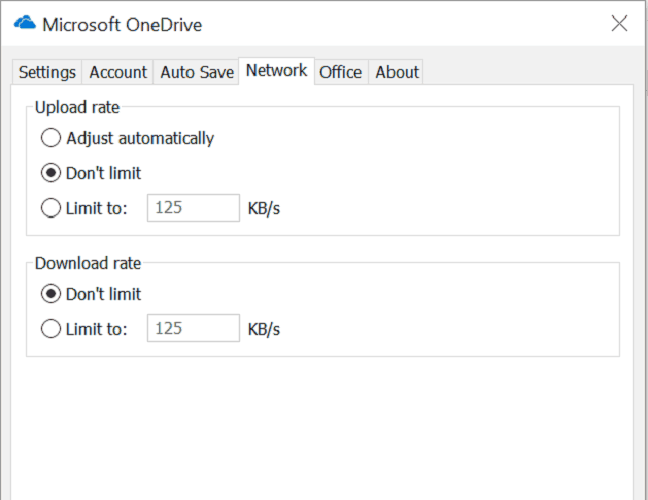Click KB/s label beside upload limit
Screen dimensions: 648x500
point(264,209)
